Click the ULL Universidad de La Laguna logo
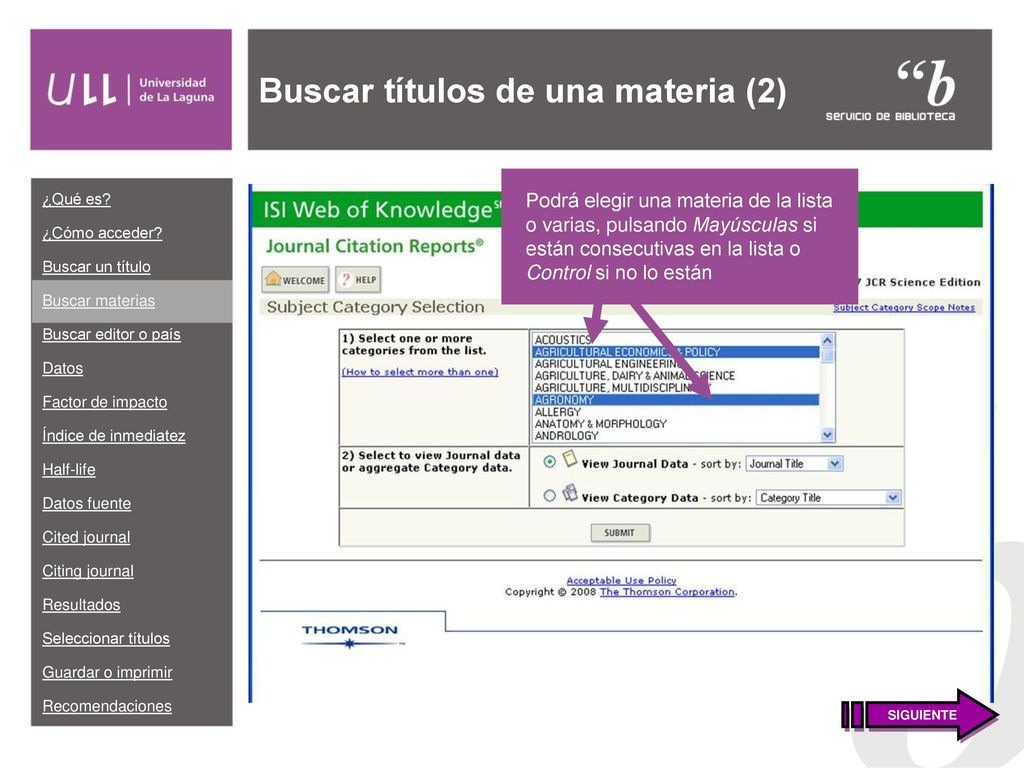The height and width of the screenshot is (768, 1024). [x=131, y=89]
